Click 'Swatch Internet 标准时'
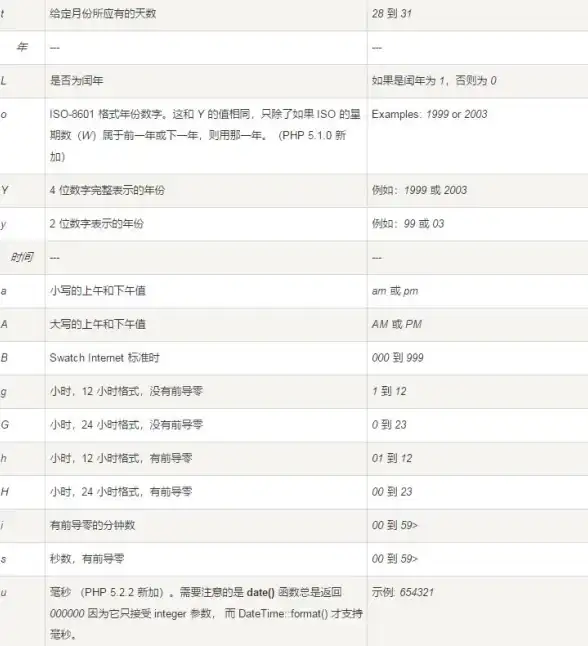 coord(104,358)
